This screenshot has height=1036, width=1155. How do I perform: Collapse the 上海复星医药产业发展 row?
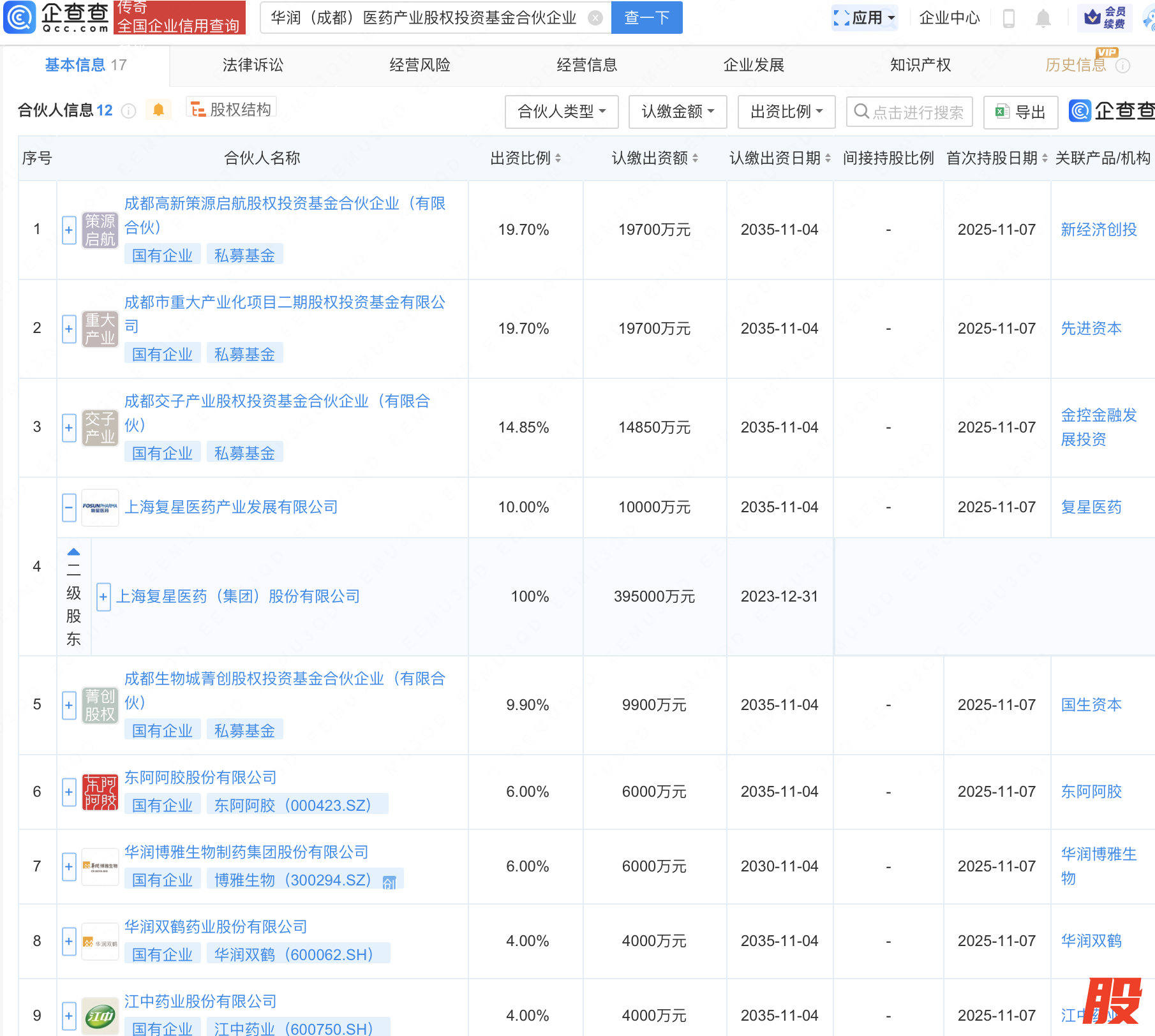click(69, 508)
